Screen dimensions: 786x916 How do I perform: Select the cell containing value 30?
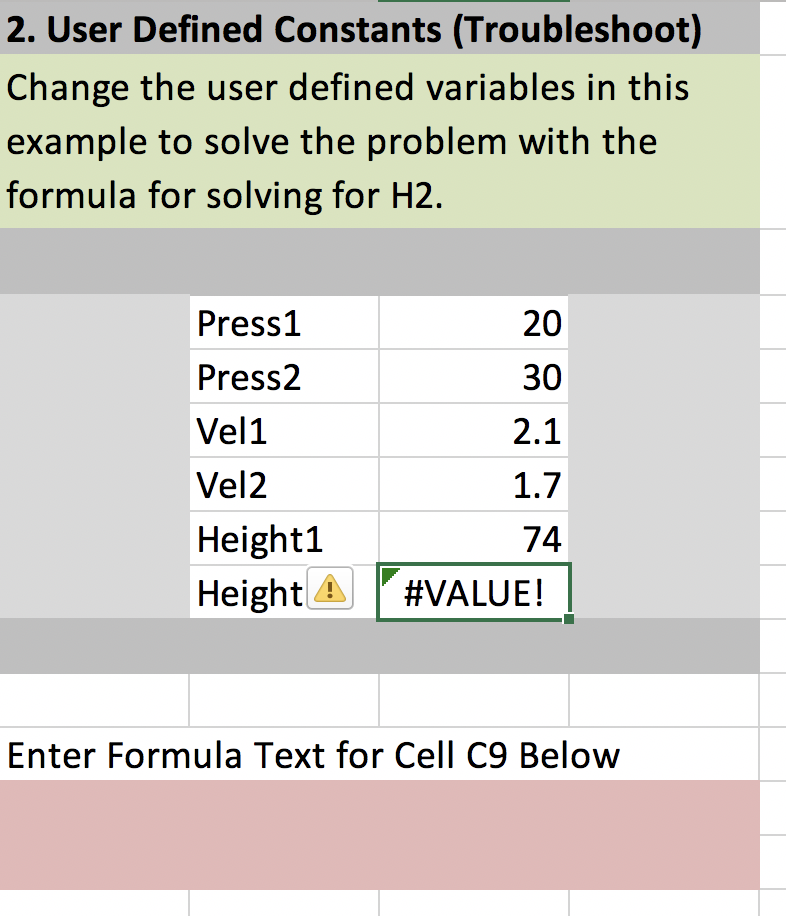click(x=473, y=377)
